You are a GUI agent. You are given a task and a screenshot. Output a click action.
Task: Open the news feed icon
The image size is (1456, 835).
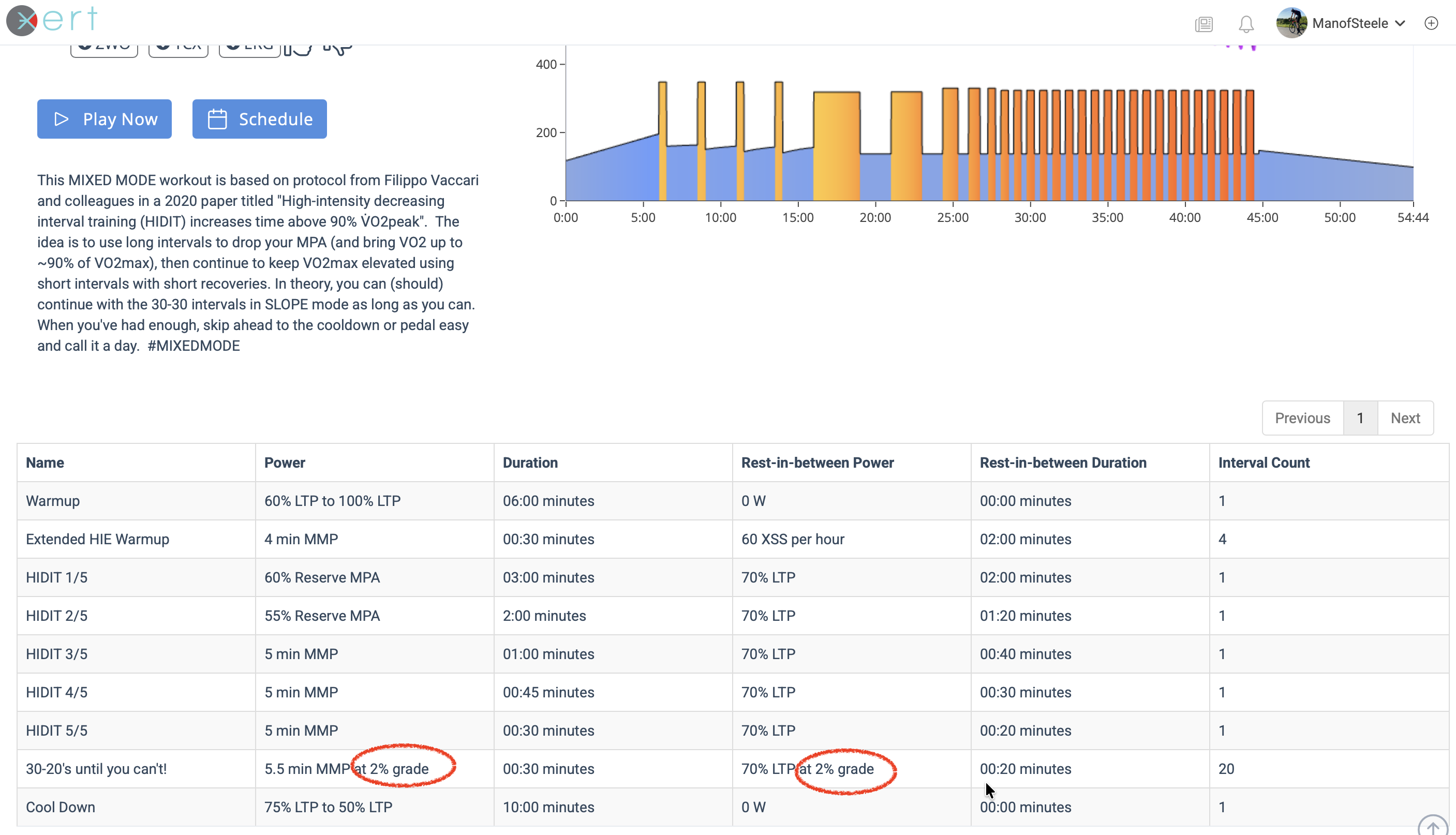click(1203, 24)
